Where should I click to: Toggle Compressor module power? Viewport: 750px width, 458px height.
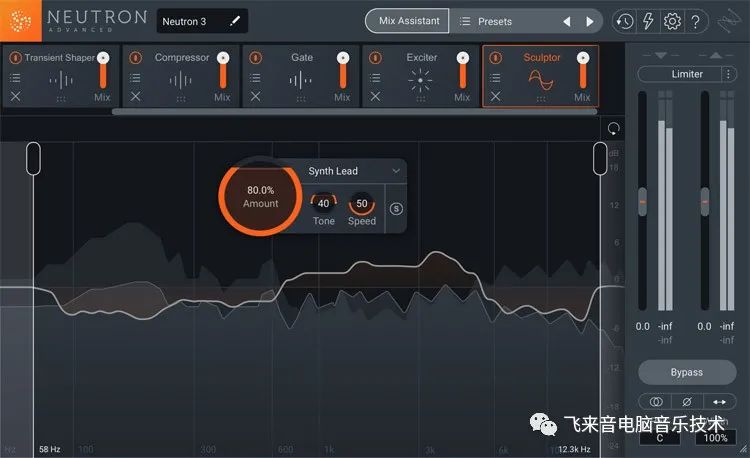pos(135,57)
